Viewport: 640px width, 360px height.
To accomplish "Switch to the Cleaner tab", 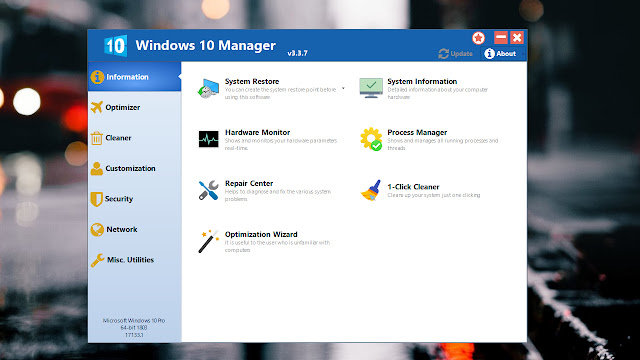I will 135,138.
